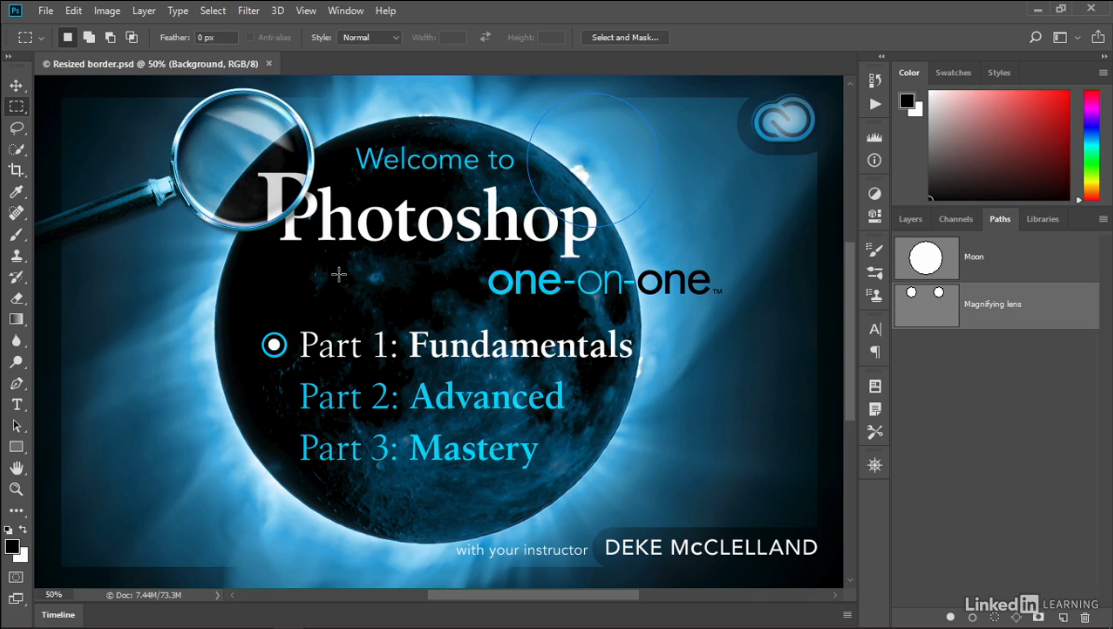This screenshot has height=629, width=1113.
Task: Toggle Quick Mask mode
Action: pos(16,577)
